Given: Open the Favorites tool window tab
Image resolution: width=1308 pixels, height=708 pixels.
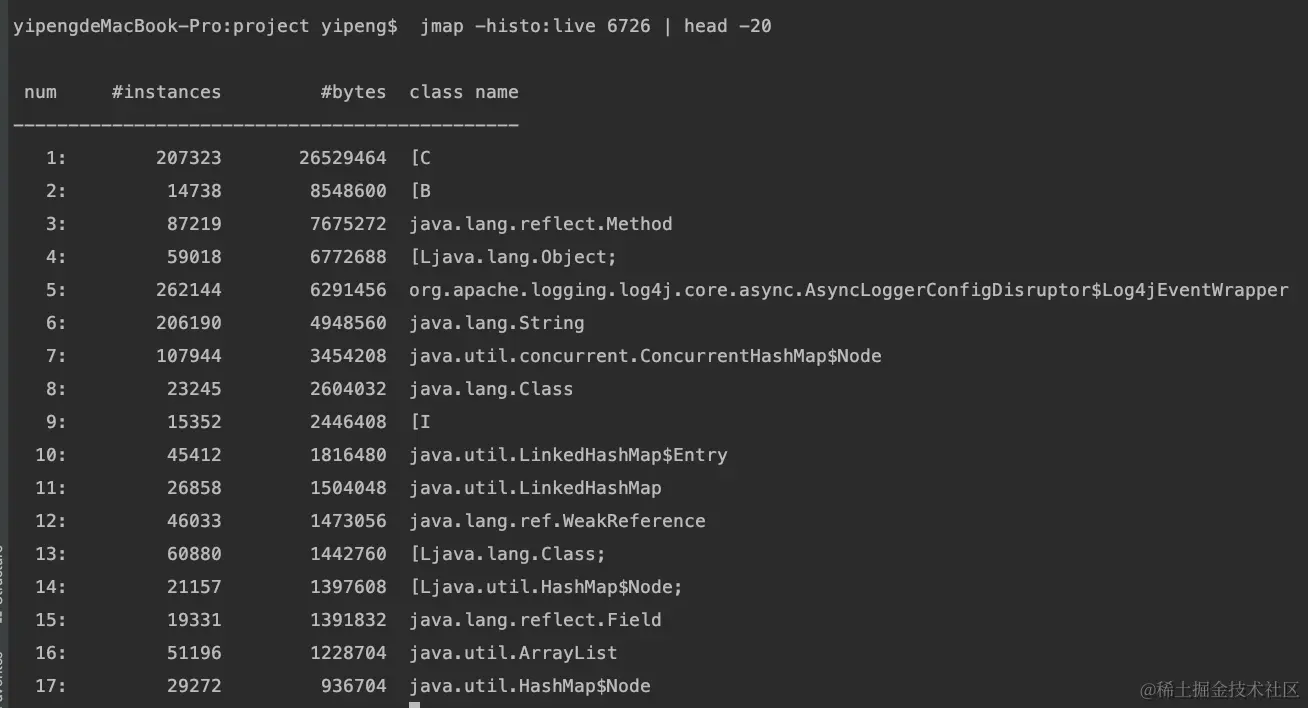Looking at the screenshot, I should click(x=3, y=680).
